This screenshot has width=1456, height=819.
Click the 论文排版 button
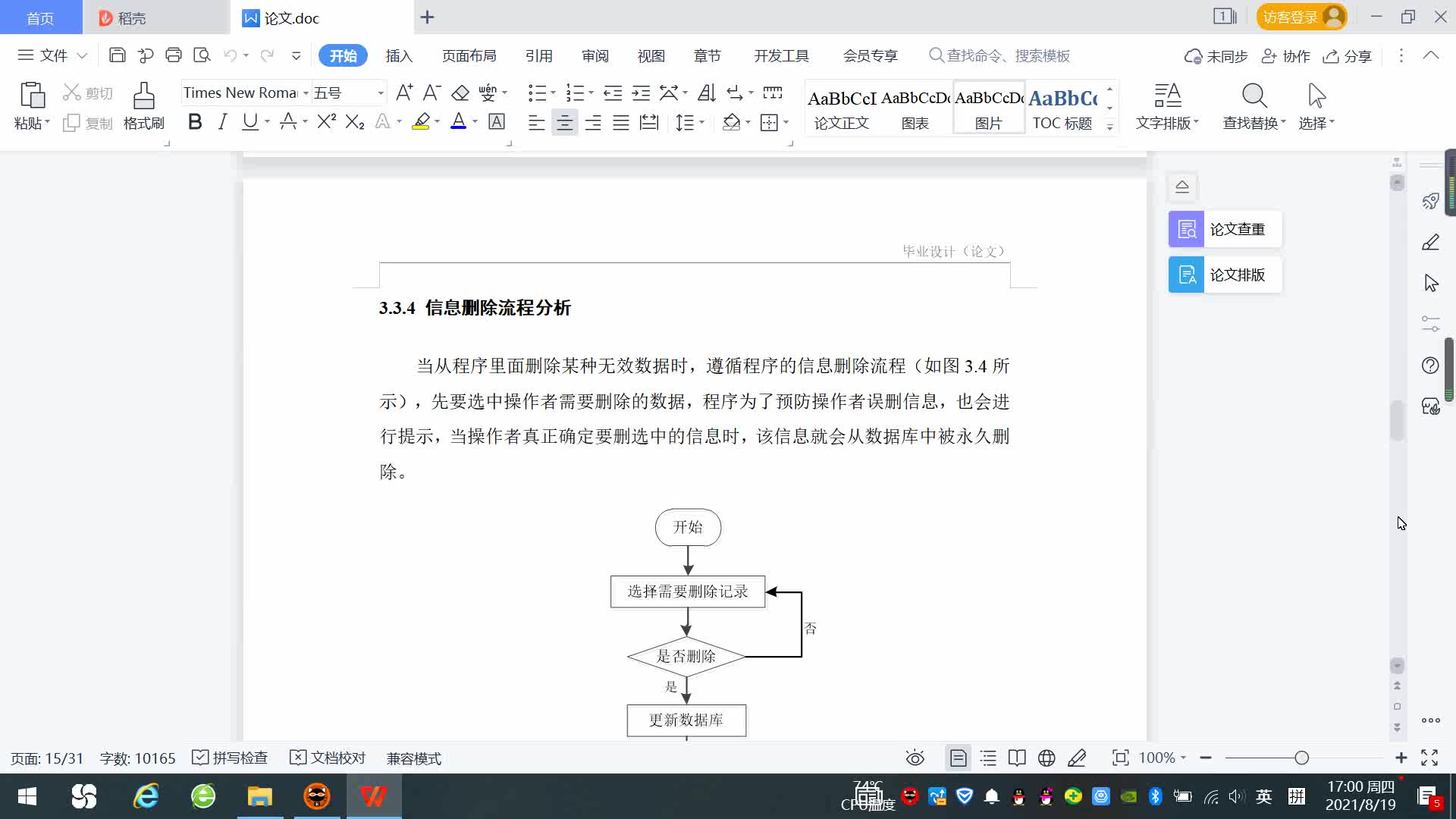coord(1224,275)
